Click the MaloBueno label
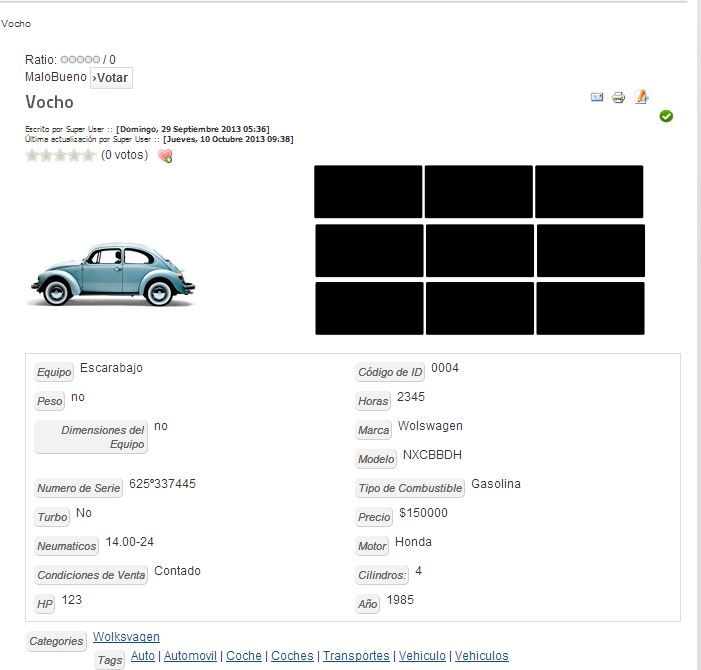 tap(55, 77)
